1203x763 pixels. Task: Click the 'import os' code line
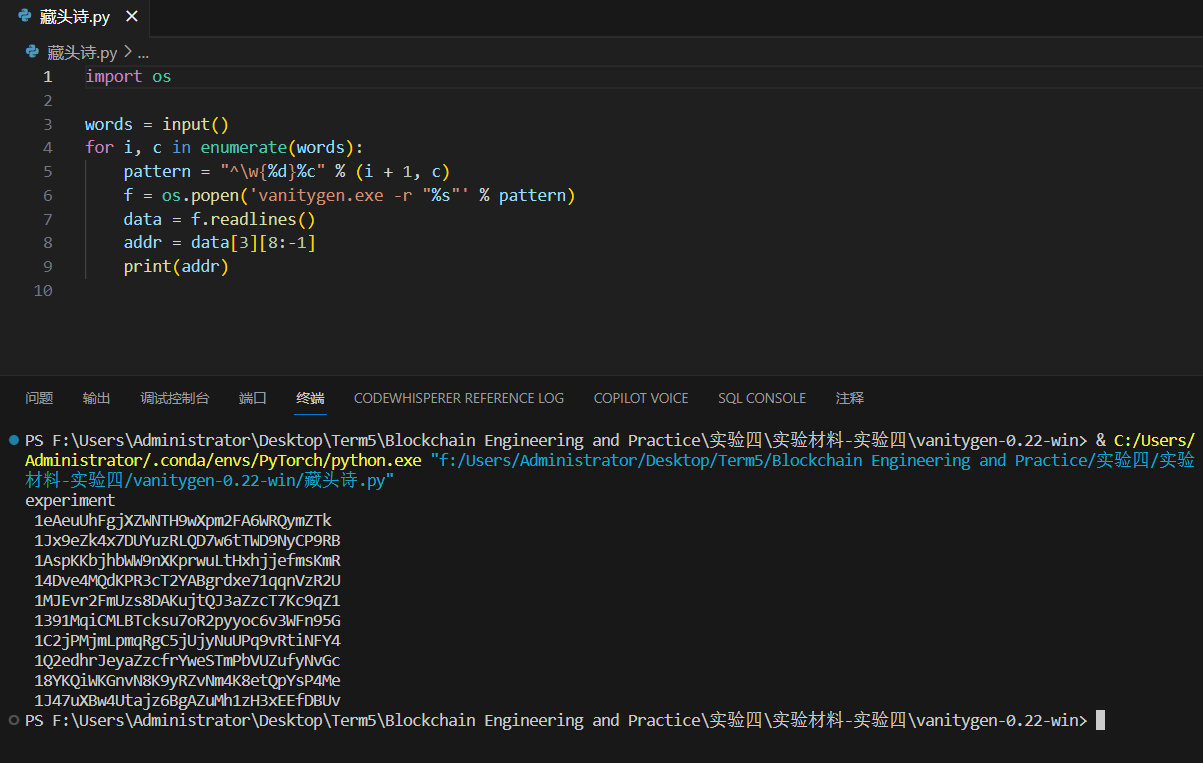[128, 77]
